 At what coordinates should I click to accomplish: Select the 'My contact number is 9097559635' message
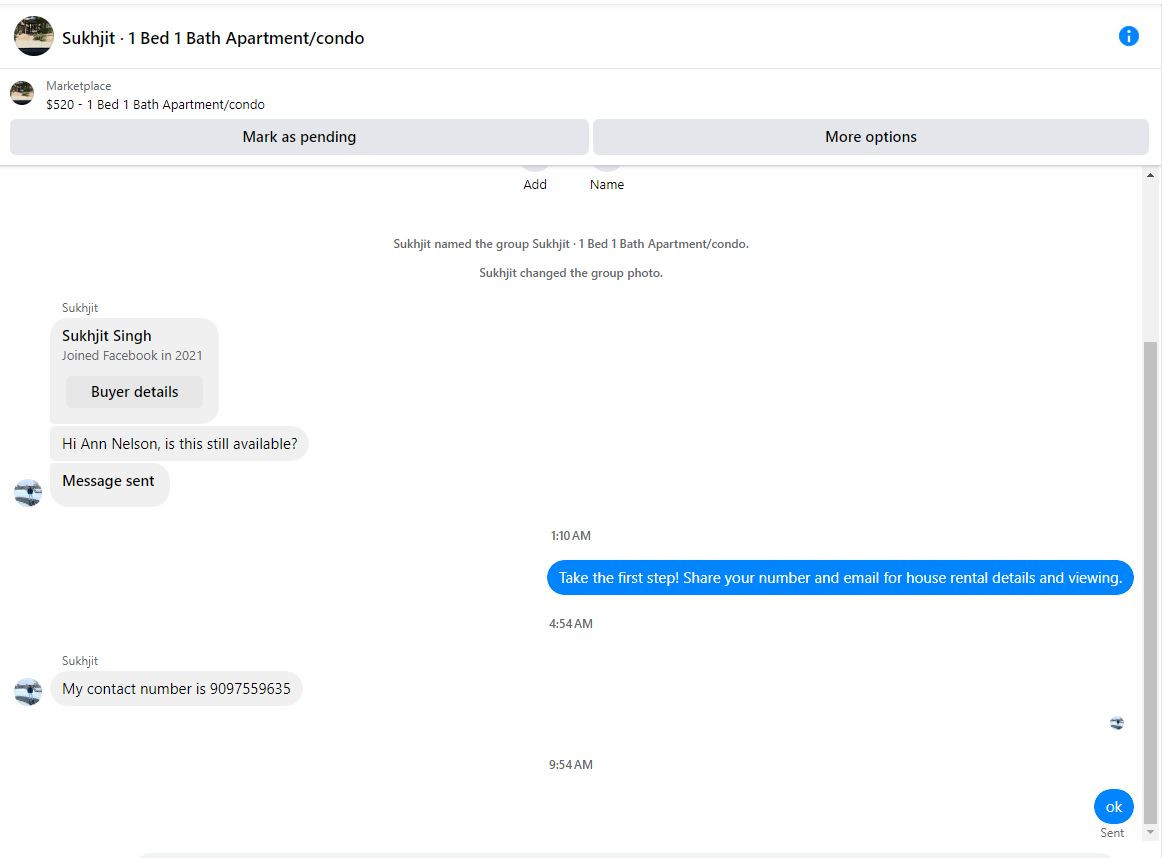point(176,689)
